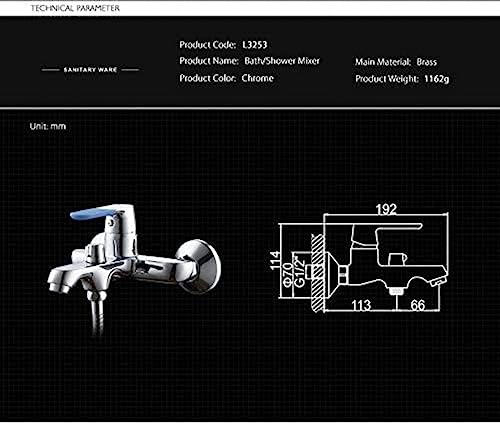The height and width of the screenshot is (423, 500).
Task: Click 'Bath/Shower Mixer' value
Action: tap(282, 61)
